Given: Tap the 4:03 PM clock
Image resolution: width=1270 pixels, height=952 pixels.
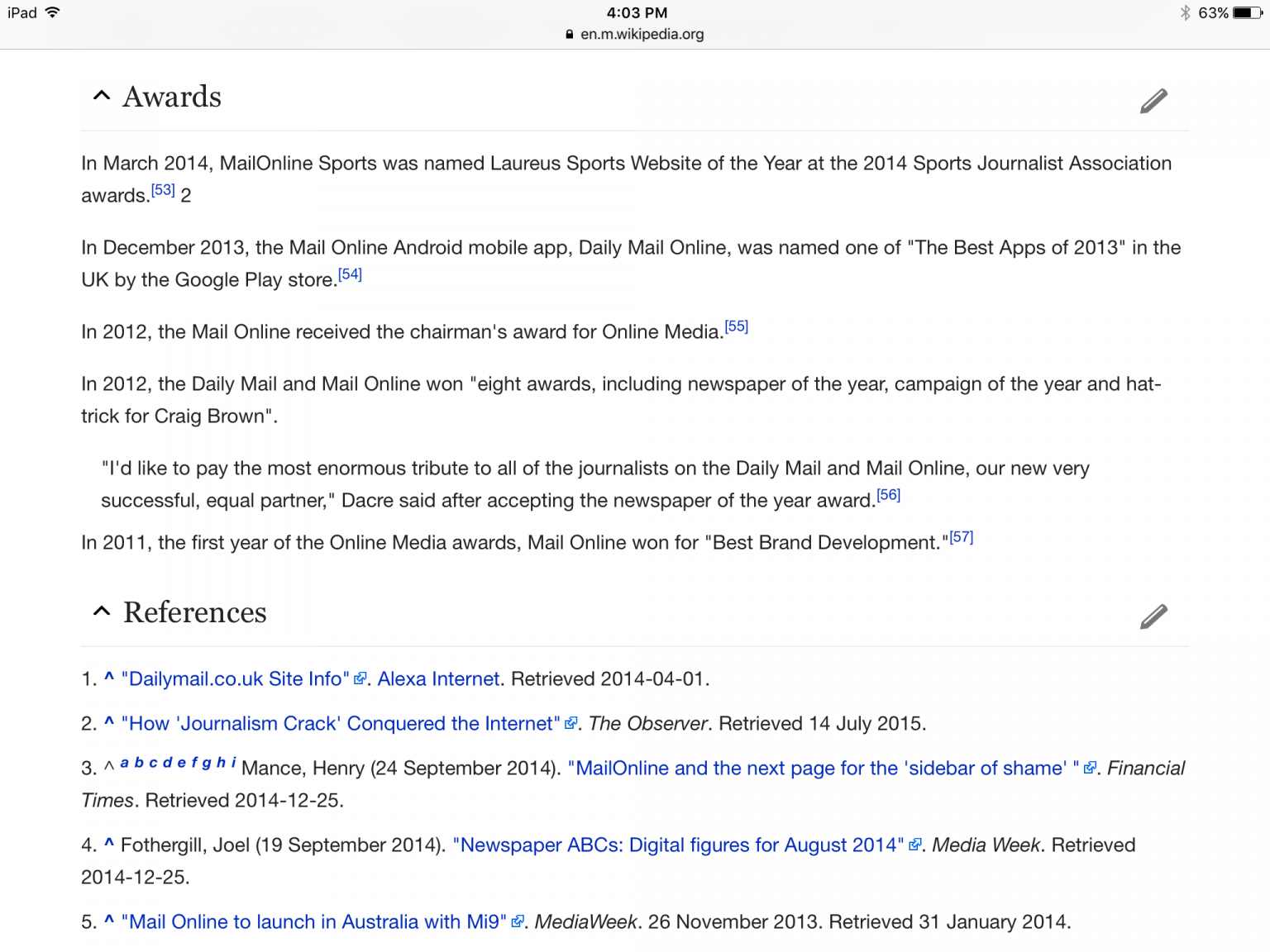Looking at the screenshot, I should [637, 12].
